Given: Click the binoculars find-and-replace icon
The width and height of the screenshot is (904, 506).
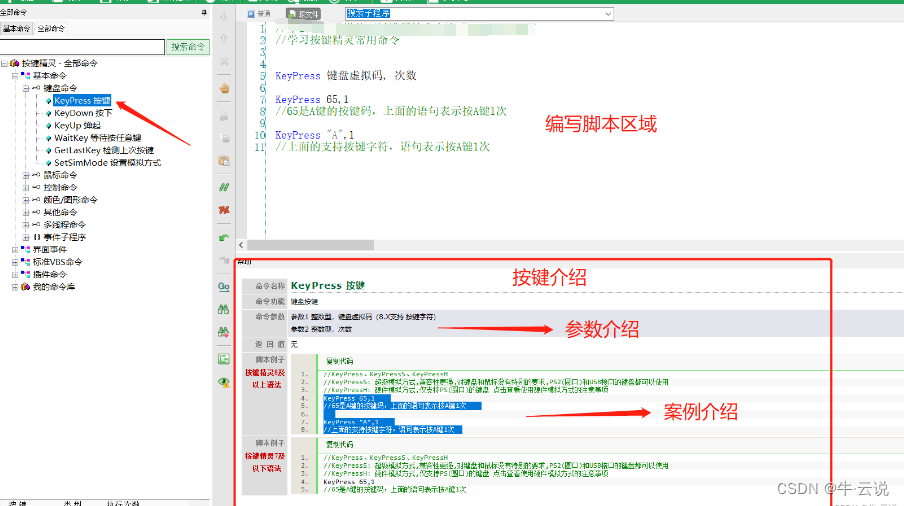Looking at the screenshot, I should (x=224, y=332).
